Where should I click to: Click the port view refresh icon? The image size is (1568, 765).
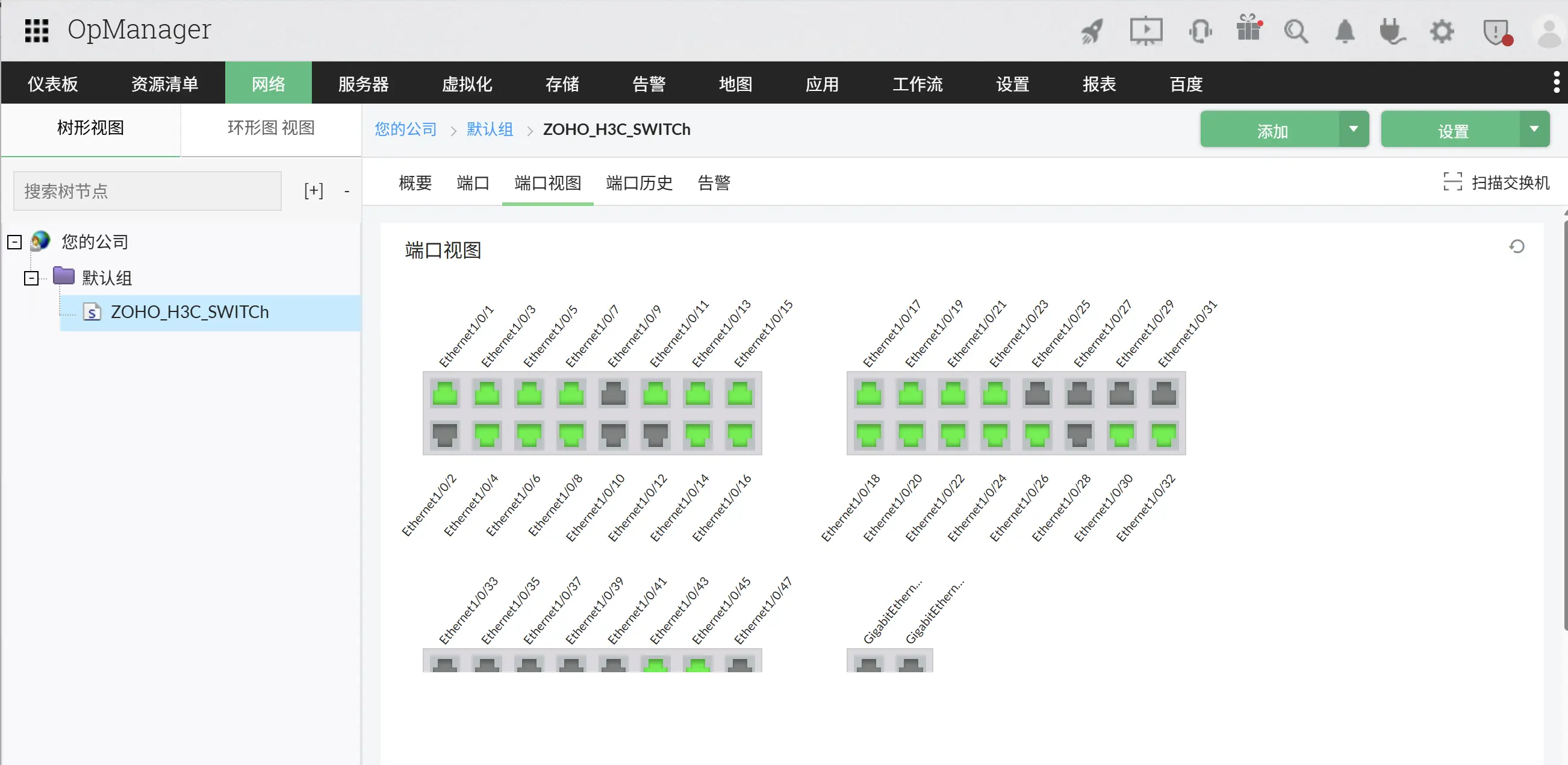point(1516,246)
